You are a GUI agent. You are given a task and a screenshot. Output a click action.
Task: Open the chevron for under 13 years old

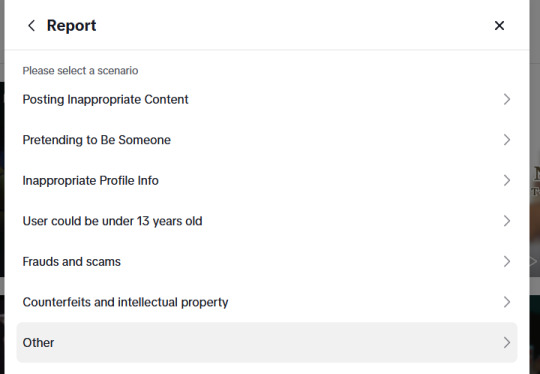(x=507, y=221)
